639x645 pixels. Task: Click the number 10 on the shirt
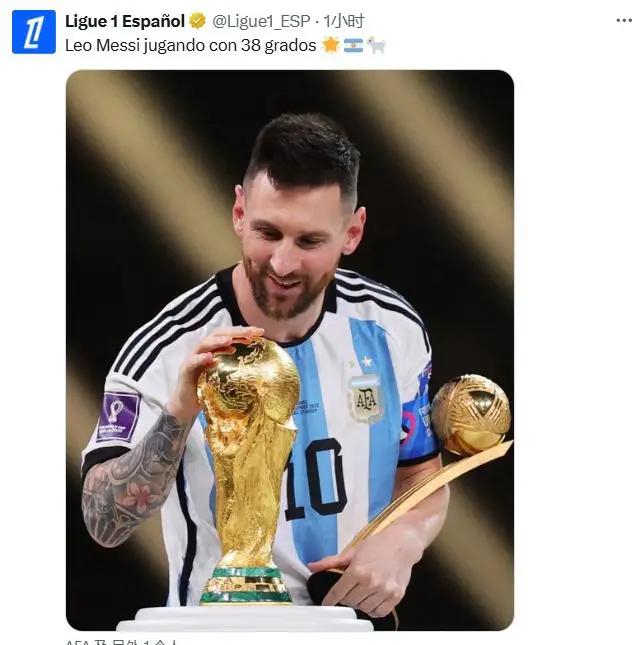pyautogui.click(x=316, y=478)
